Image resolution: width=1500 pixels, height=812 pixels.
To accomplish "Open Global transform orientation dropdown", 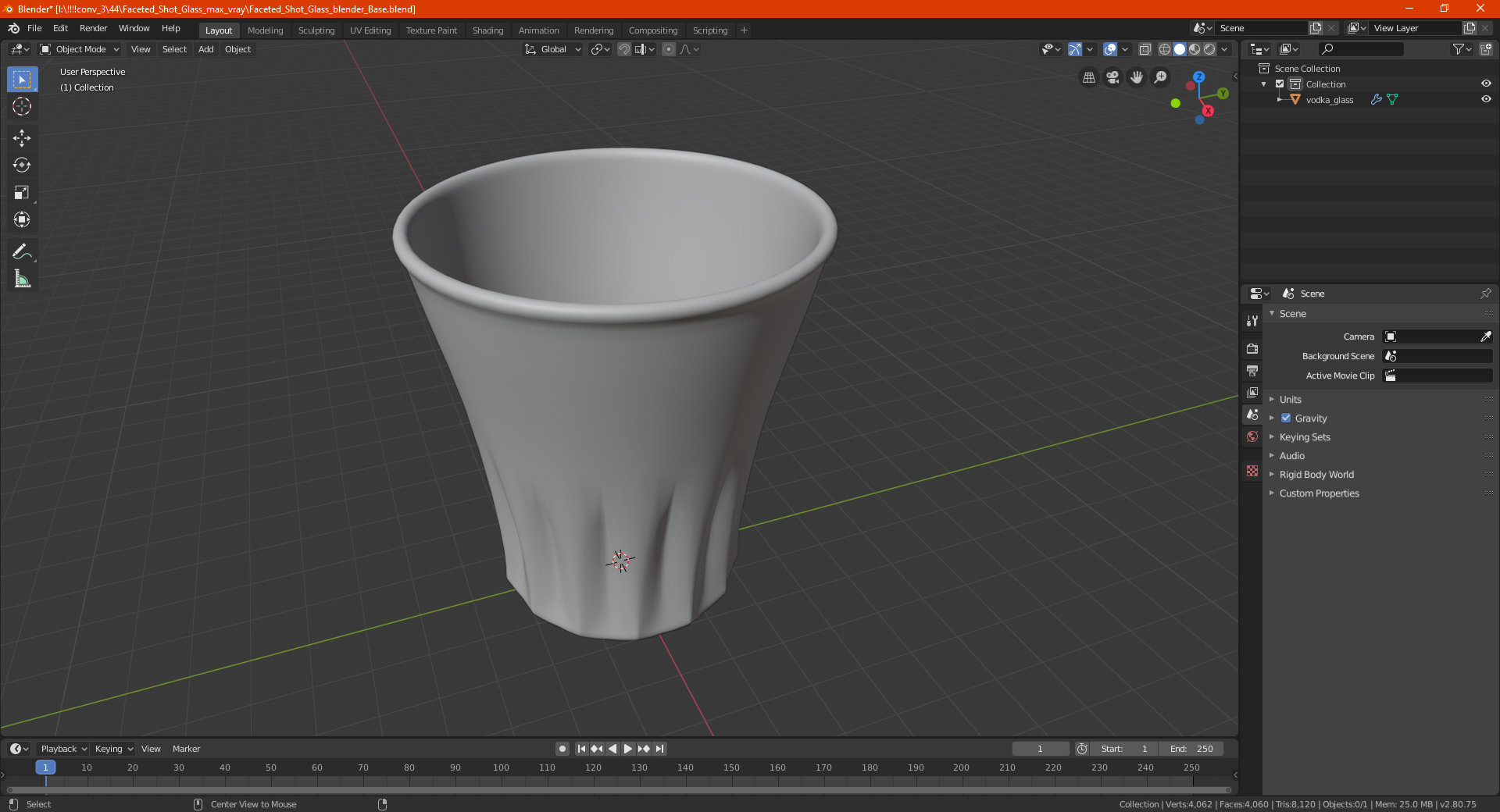I will (x=552, y=49).
